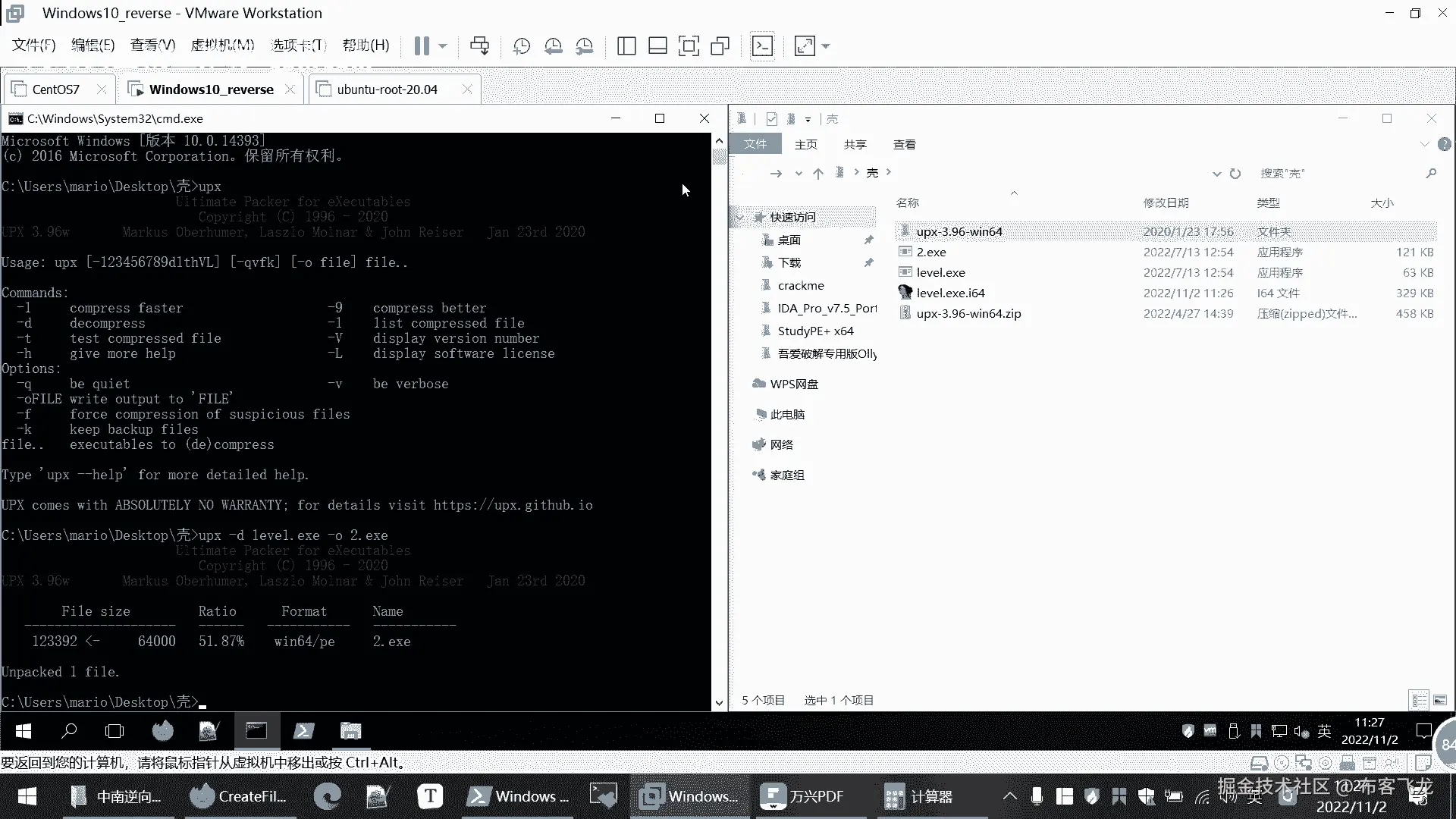The image size is (1456, 819).
Task: Toggle Explorer details view layout
Action: tap(1419, 700)
